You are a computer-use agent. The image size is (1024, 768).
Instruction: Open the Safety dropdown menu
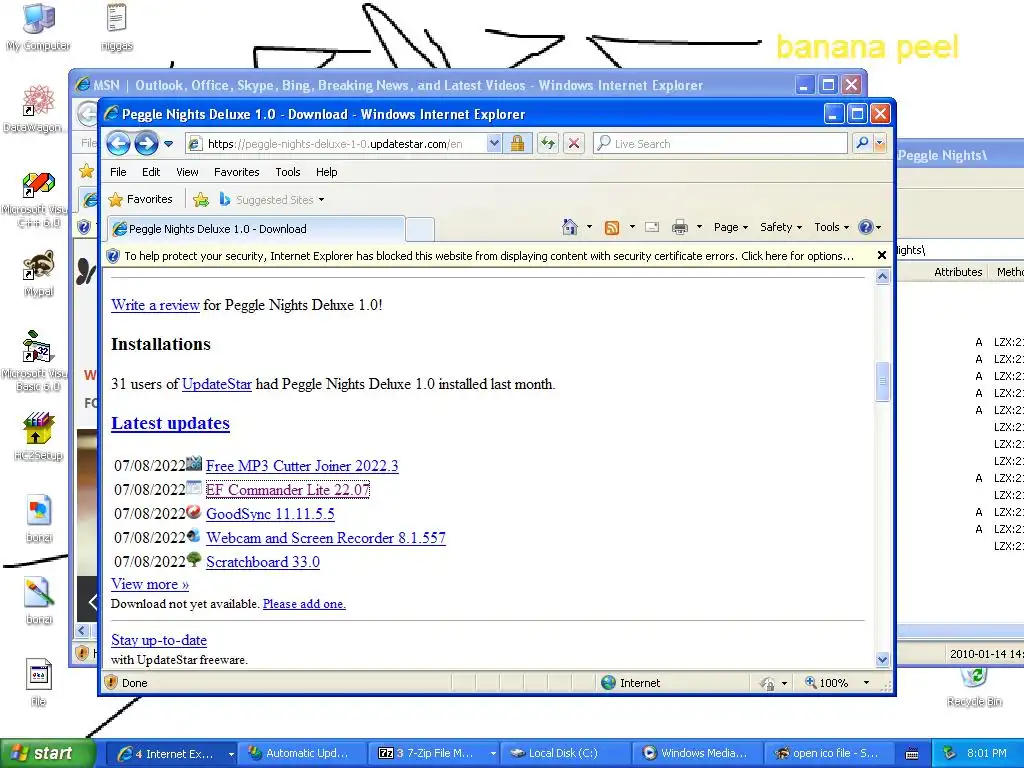[x=780, y=227]
